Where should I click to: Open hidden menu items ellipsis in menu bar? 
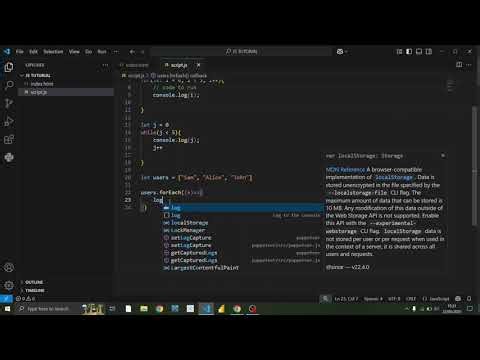(x=116, y=52)
